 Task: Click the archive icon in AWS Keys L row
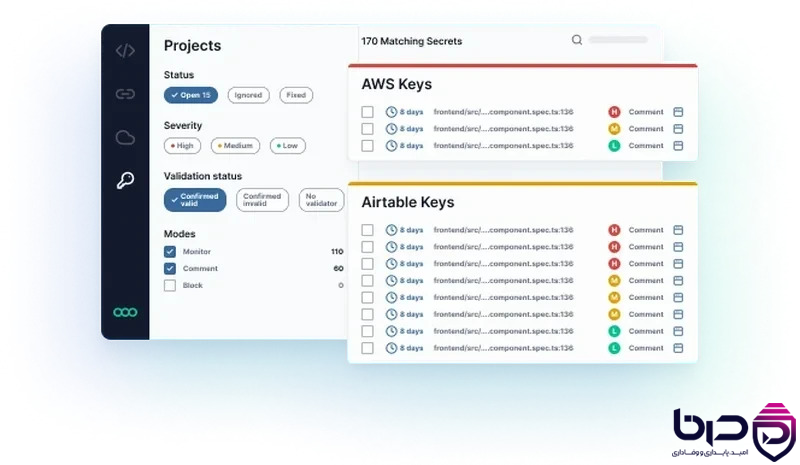(678, 145)
